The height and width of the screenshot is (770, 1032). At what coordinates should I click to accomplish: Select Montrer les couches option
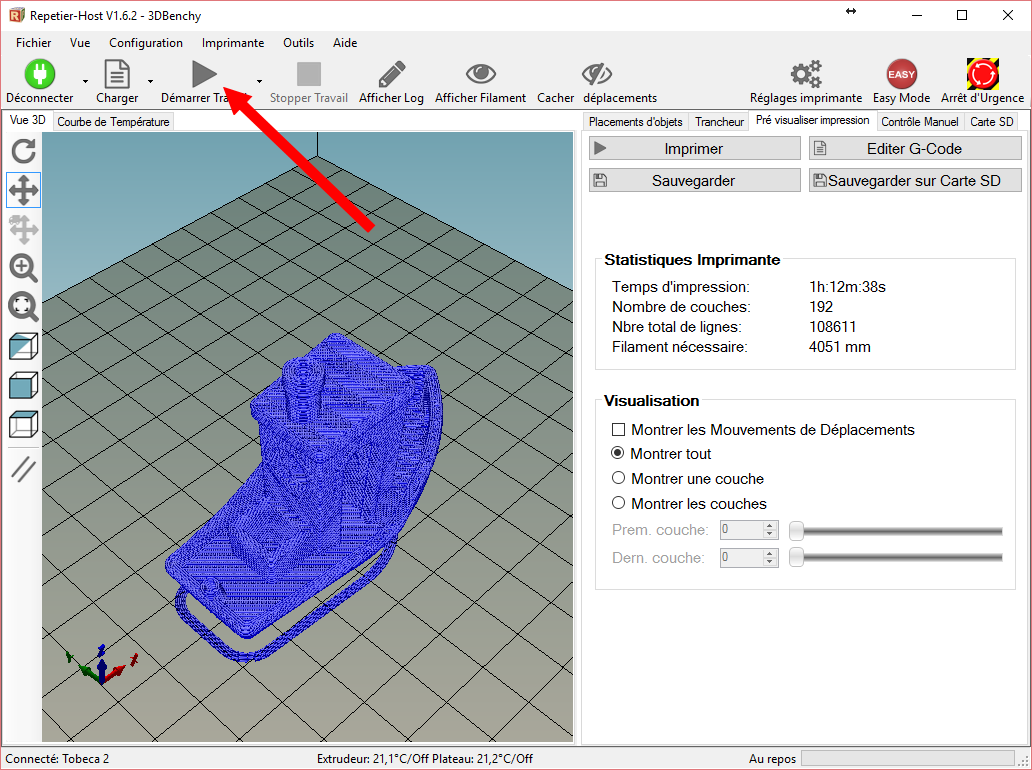(618, 503)
